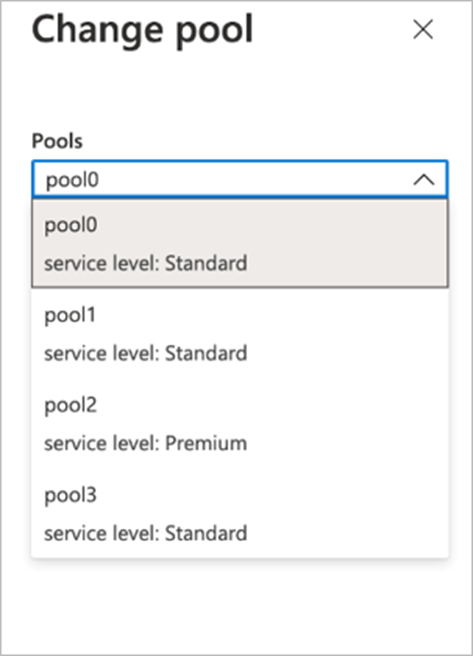
Task: Click pool1's "service level: Standard" line
Action: [x=146, y=354]
